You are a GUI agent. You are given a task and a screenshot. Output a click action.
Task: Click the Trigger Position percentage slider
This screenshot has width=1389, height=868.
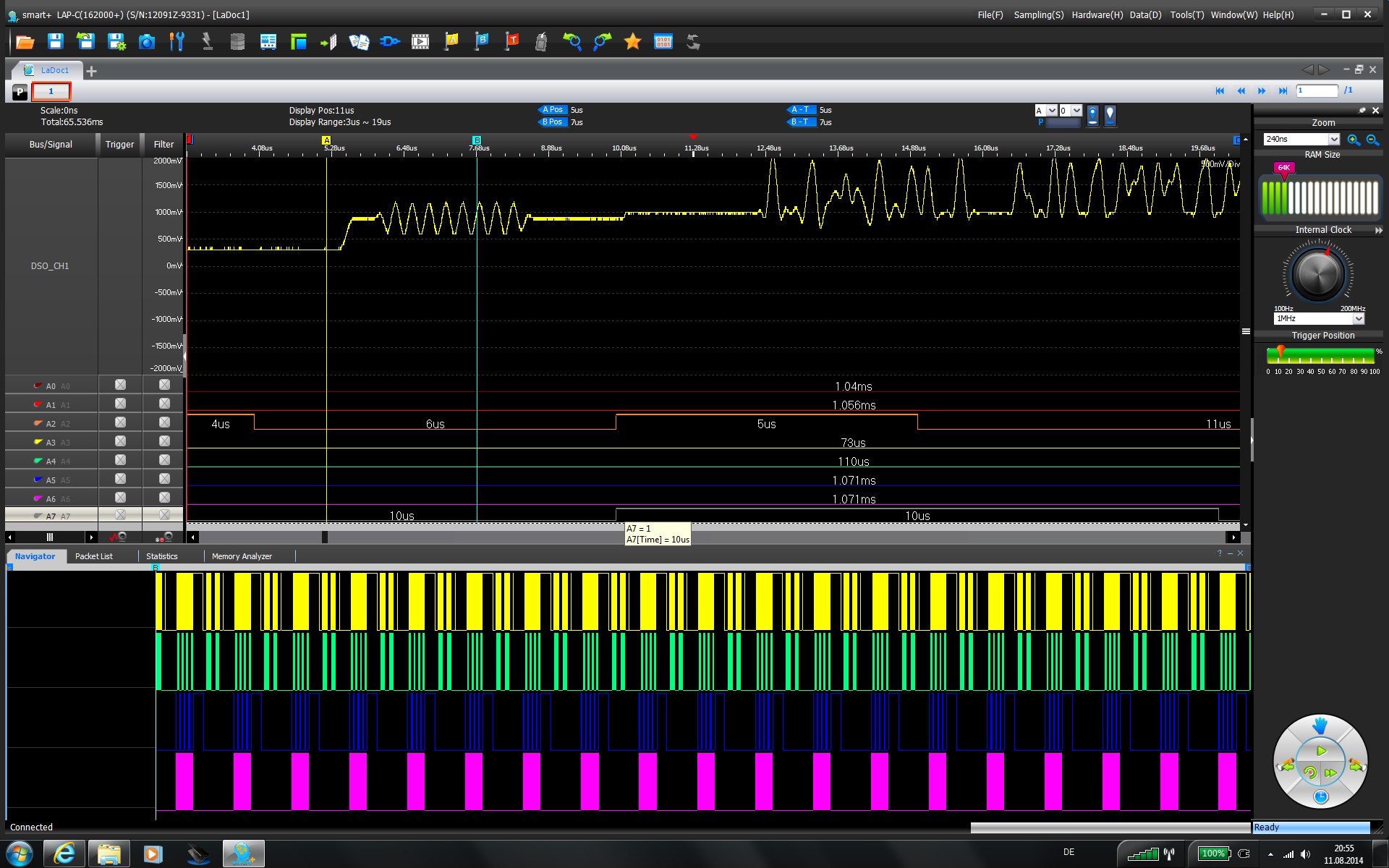pos(1320,355)
